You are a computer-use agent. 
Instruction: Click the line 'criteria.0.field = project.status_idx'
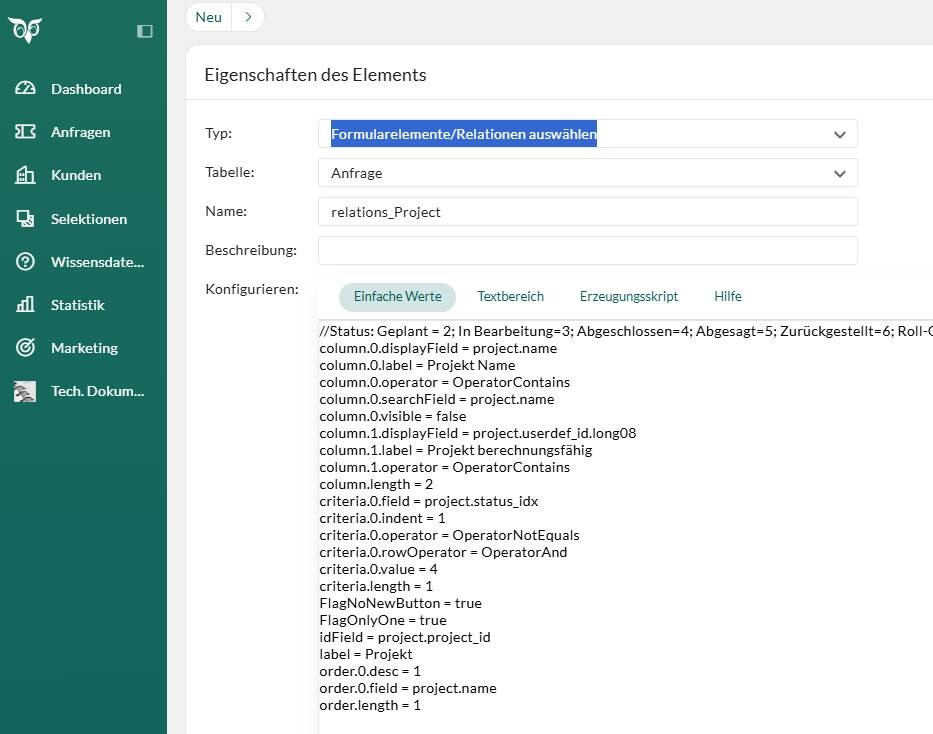pos(428,501)
